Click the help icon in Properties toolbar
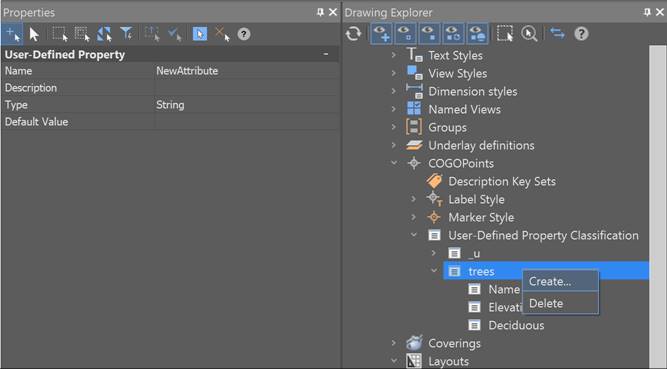667x369 pixels. (x=244, y=34)
